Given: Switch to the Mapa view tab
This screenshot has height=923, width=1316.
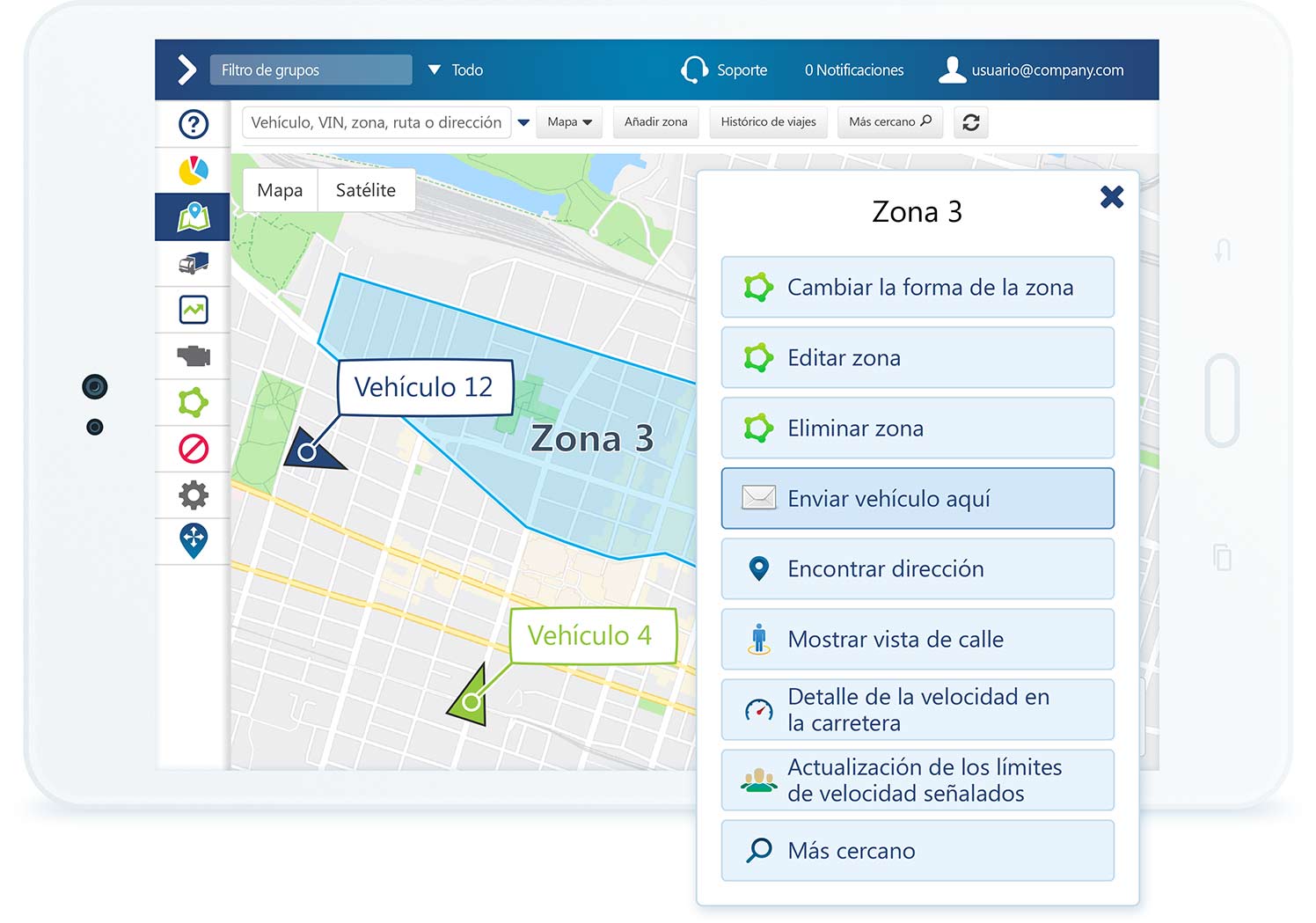Looking at the screenshot, I should pyautogui.click(x=280, y=190).
